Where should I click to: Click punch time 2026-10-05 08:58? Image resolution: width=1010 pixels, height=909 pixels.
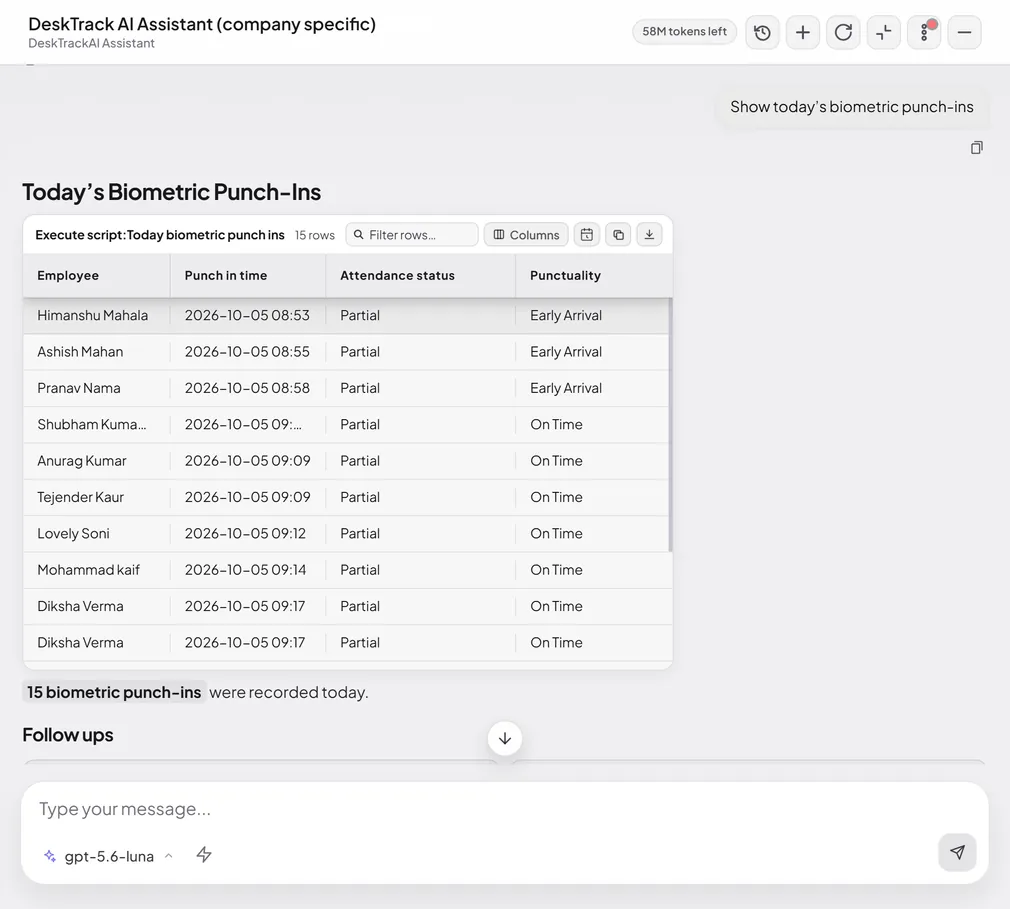point(247,388)
